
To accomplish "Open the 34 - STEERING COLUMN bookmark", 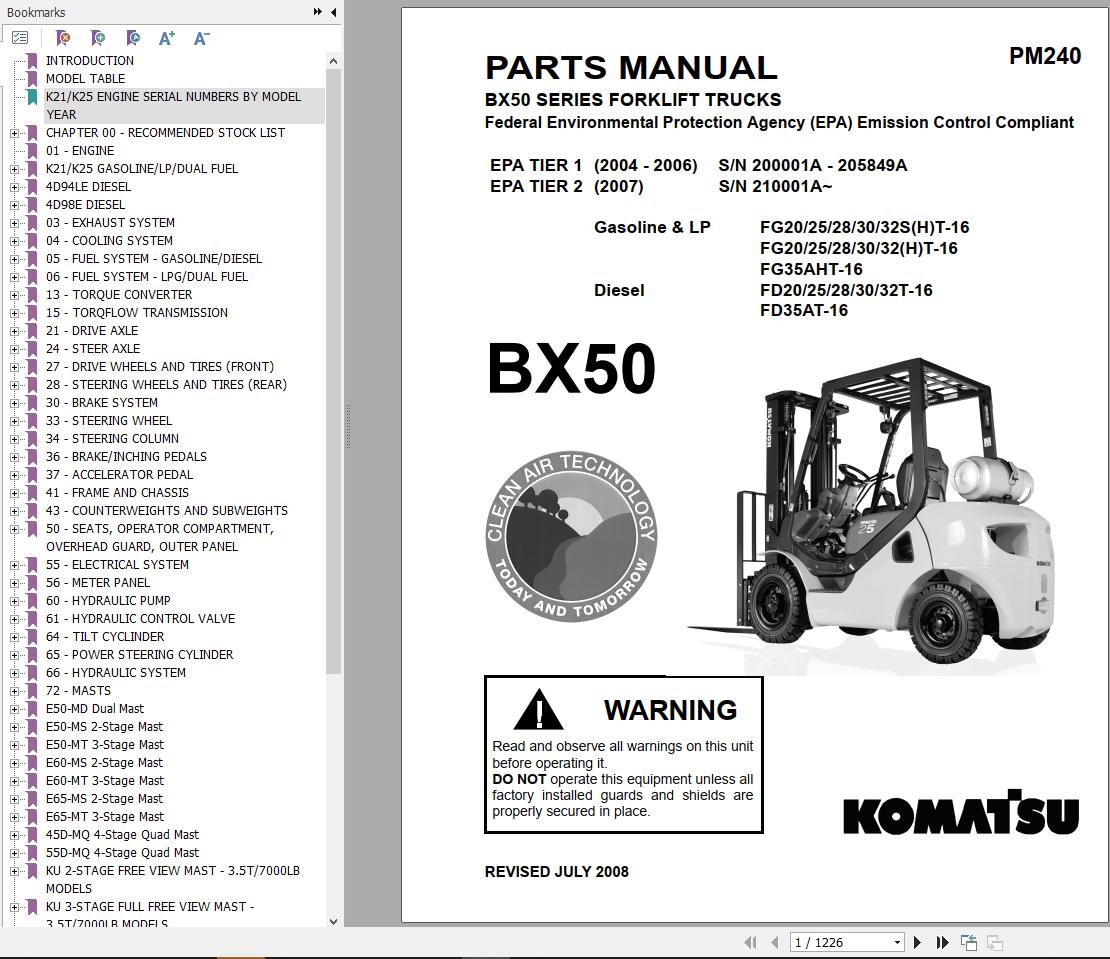I will (x=113, y=439).
